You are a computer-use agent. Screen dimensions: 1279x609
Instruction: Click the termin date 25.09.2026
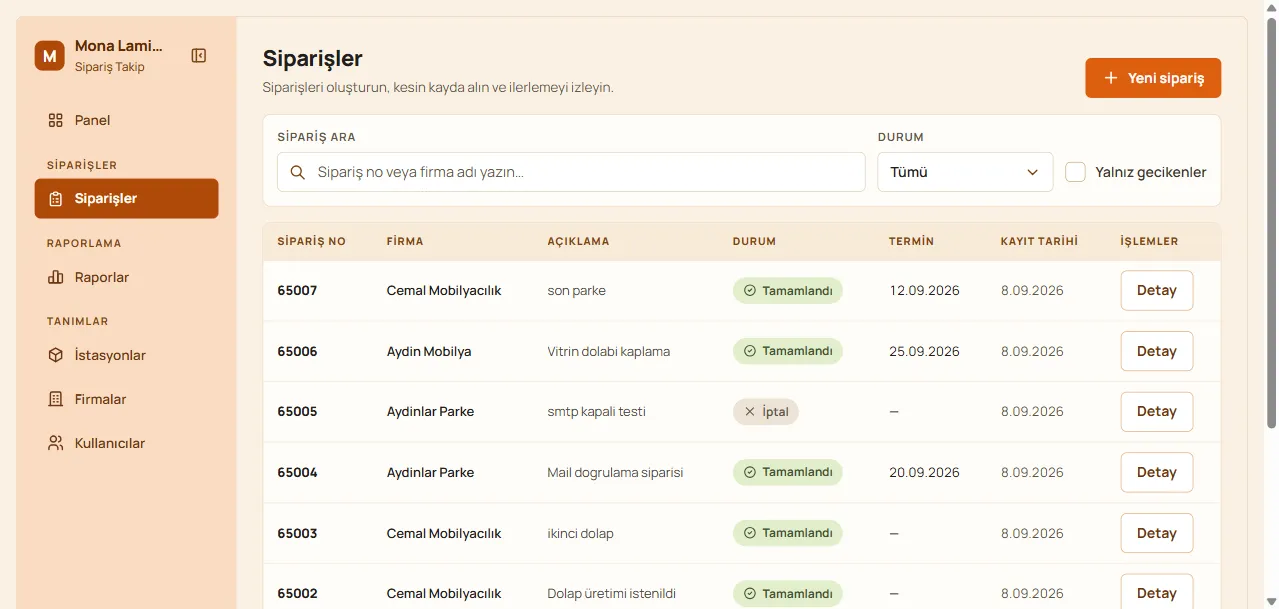click(924, 351)
